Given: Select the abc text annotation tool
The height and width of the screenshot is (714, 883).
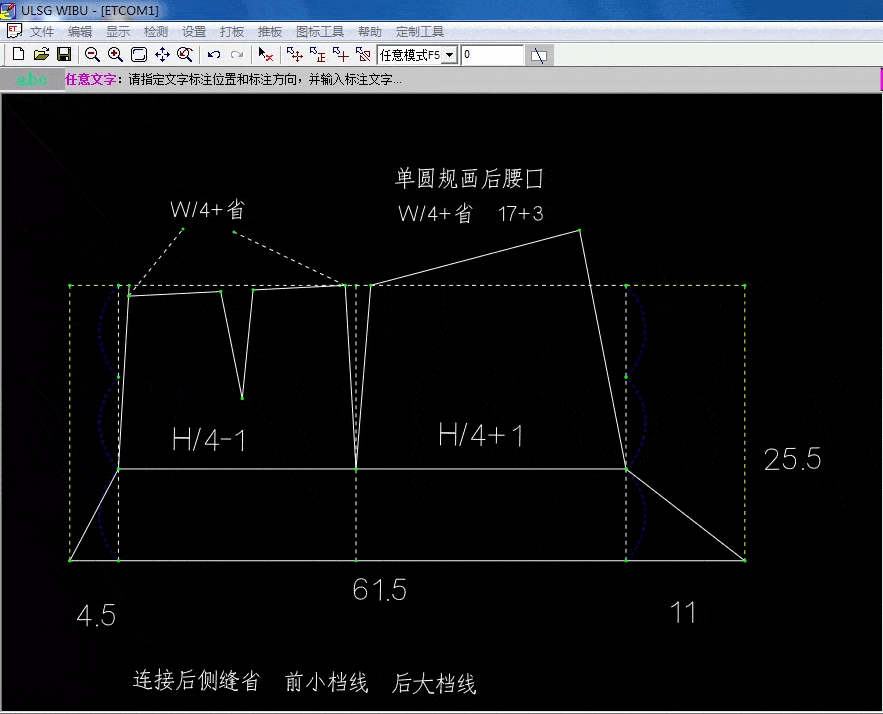Looking at the screenshot, I should [x=31, y=79].
